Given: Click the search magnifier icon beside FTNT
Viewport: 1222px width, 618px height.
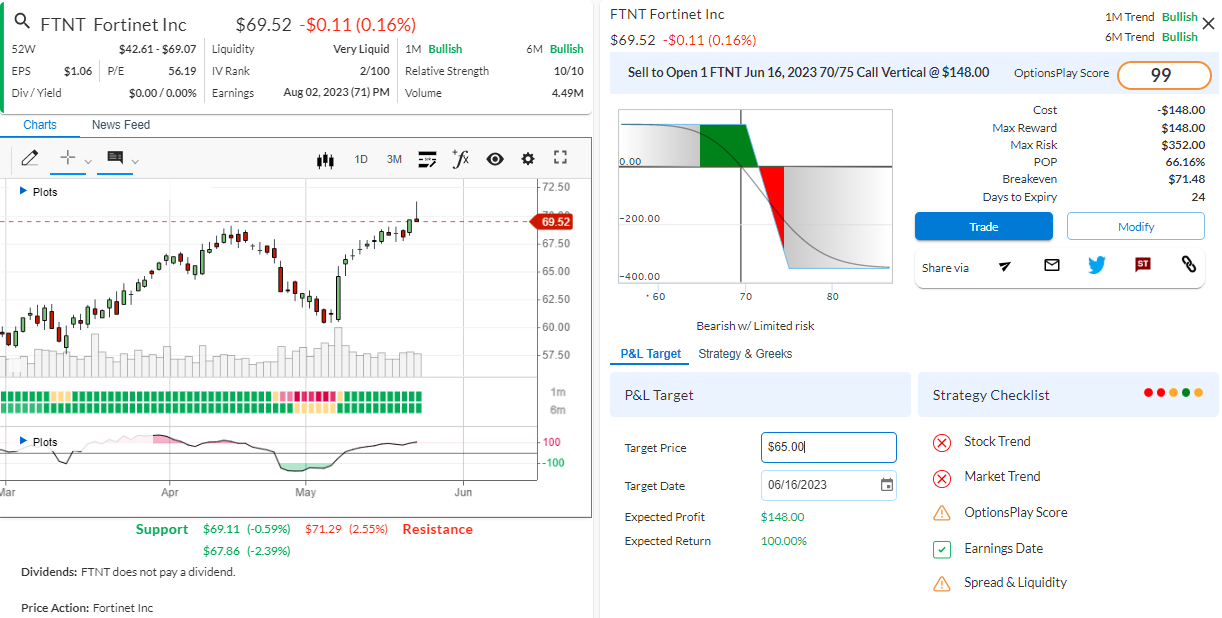Looking at the screenshot, I should 21,23.
